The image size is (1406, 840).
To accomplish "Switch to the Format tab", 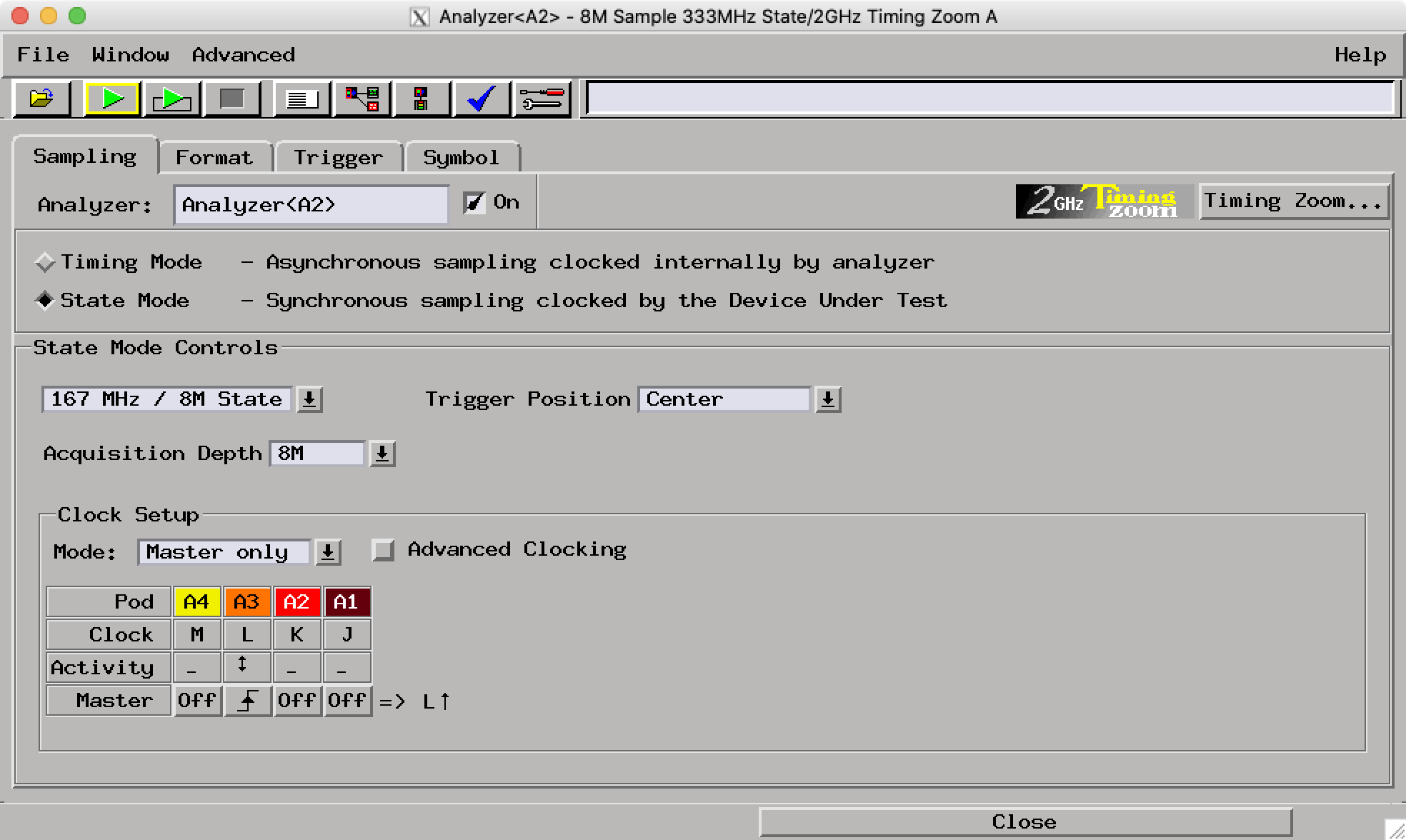I will pos(215,156).
